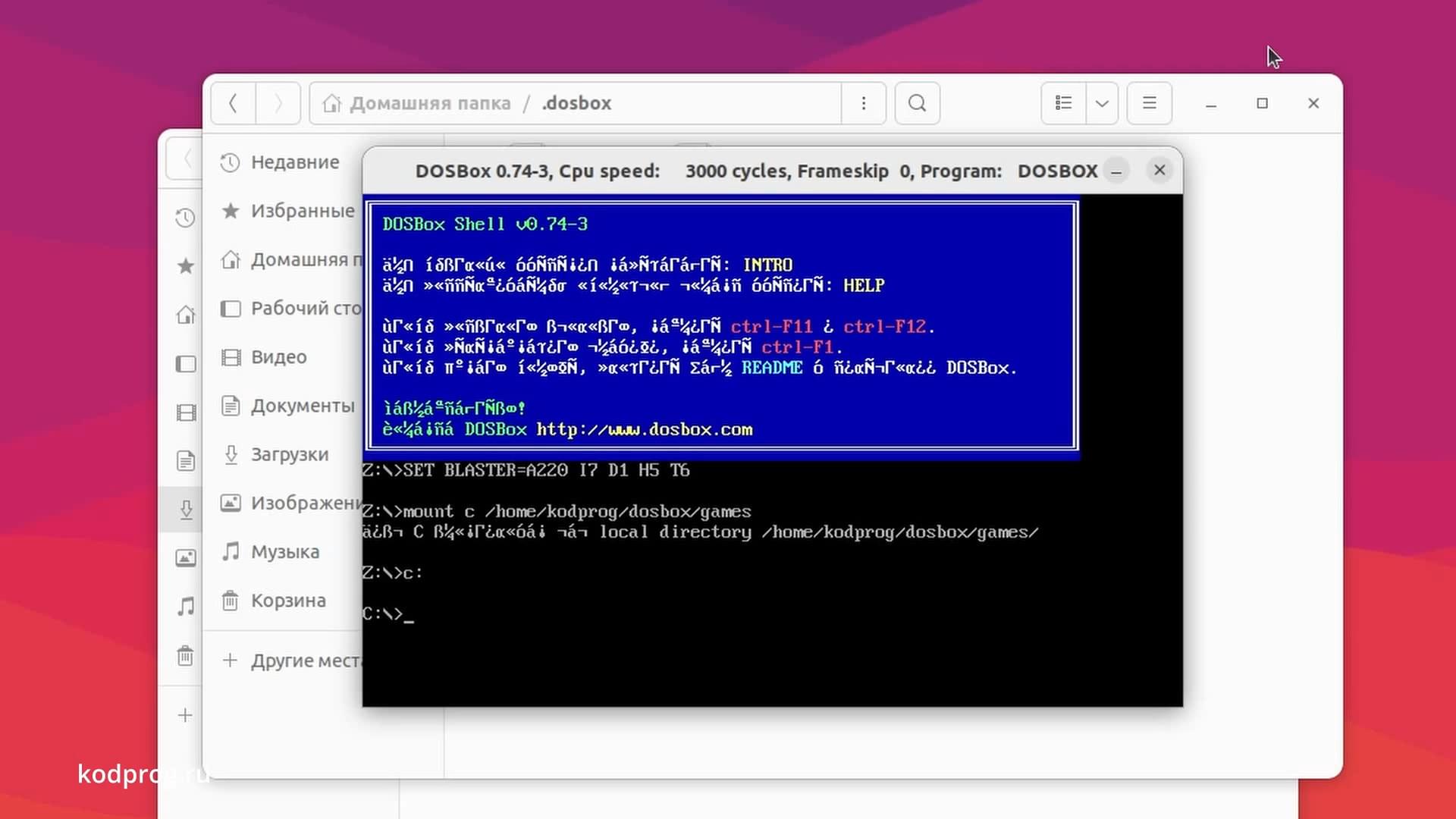Click the music note icon in back window
Viewport: 1456px width, 819px height.
coord(185,607)
